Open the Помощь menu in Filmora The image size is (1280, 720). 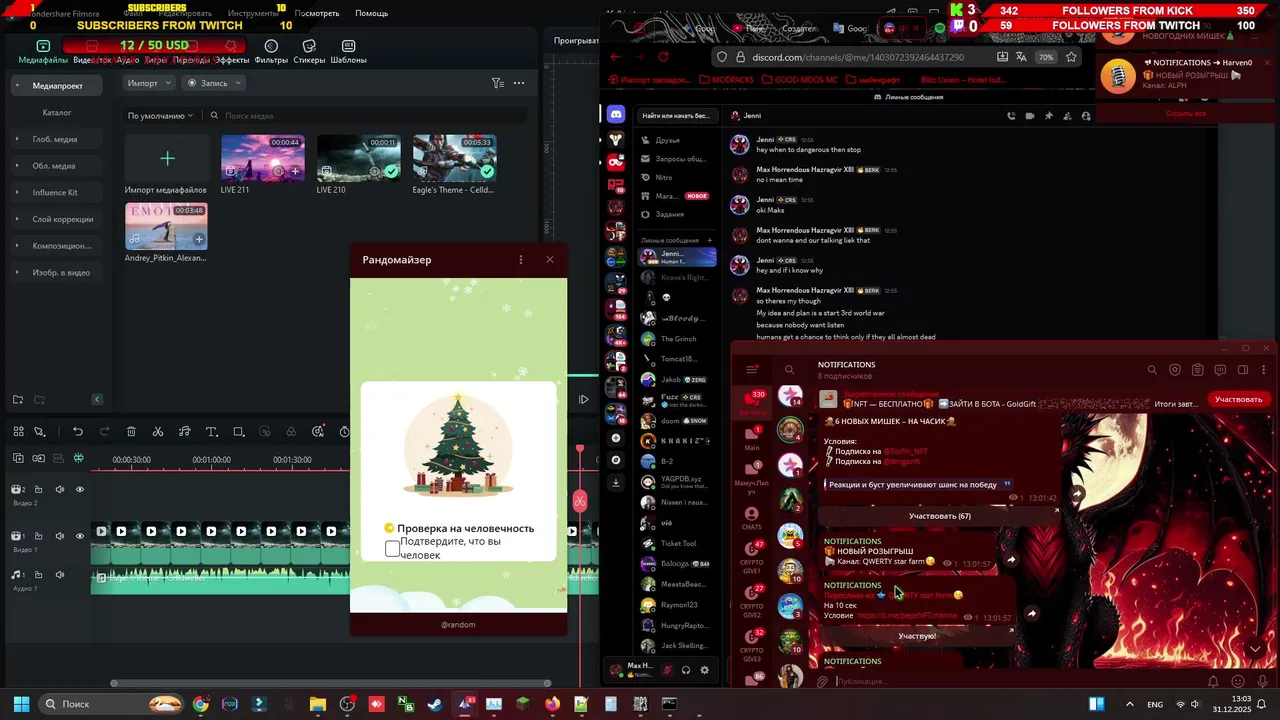pyautogui.click(x=371, y=13)
